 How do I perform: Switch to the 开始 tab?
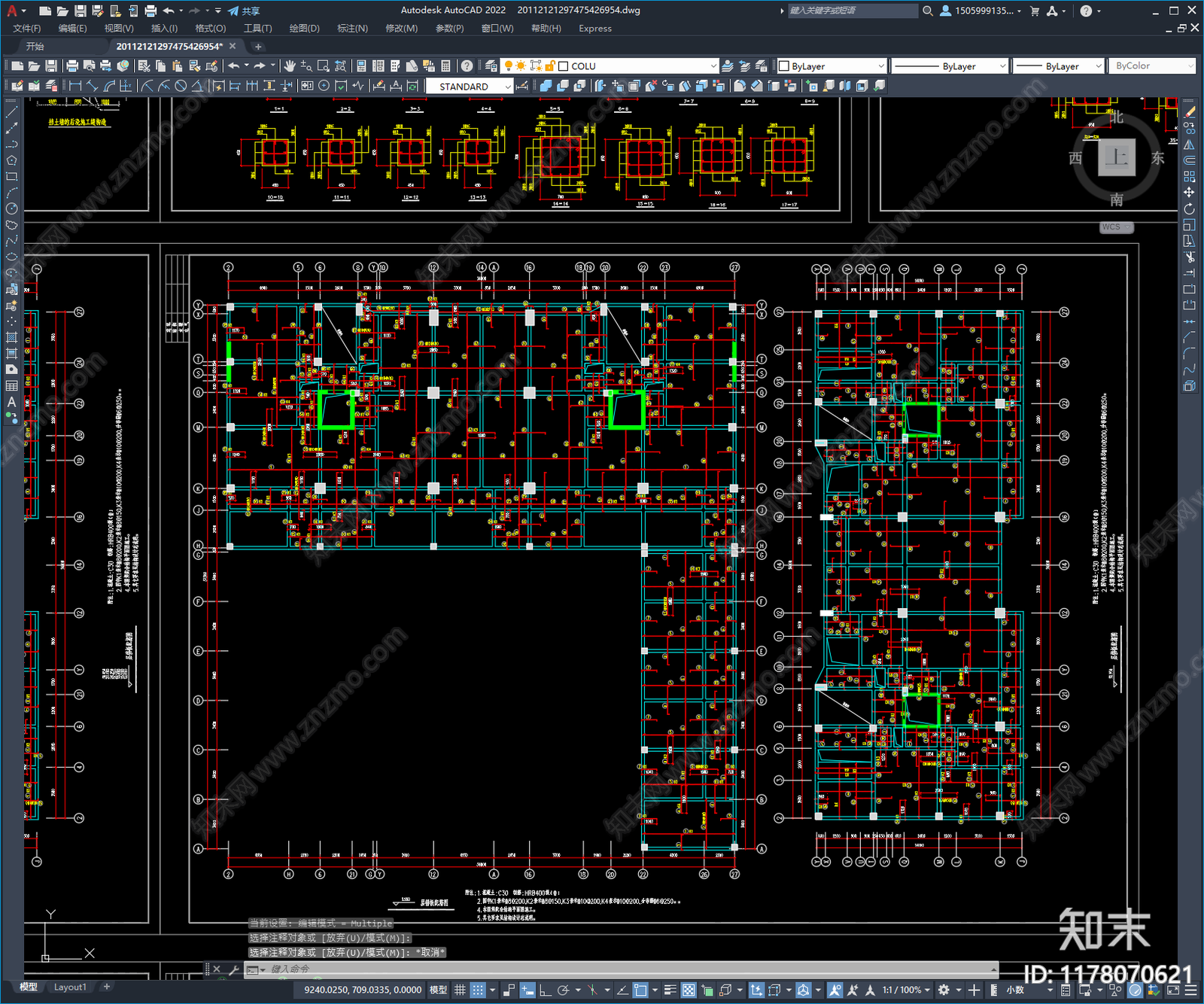[35, 47]
